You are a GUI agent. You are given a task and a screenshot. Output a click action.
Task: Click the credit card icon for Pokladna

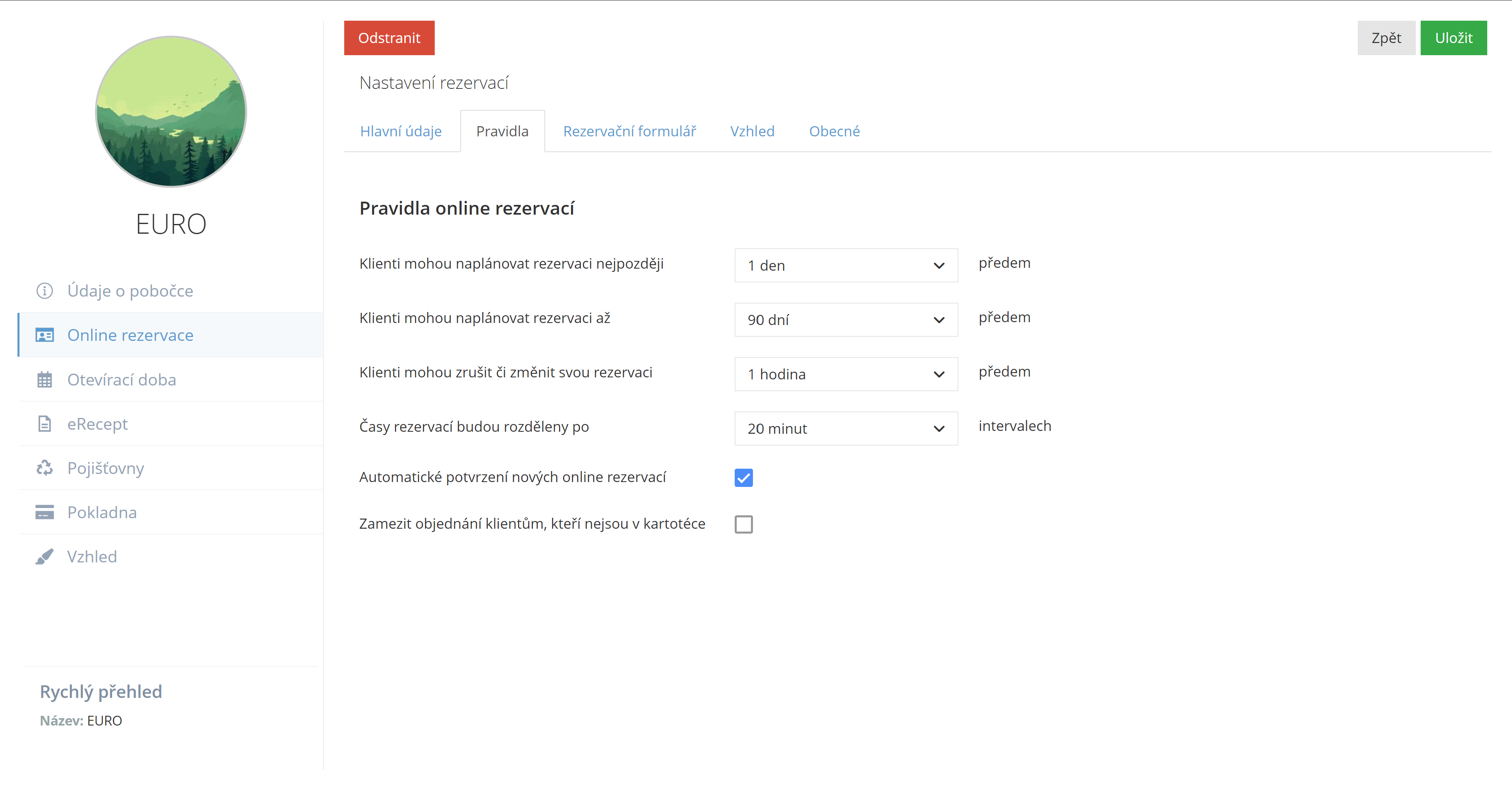click(x=45, y=512)
